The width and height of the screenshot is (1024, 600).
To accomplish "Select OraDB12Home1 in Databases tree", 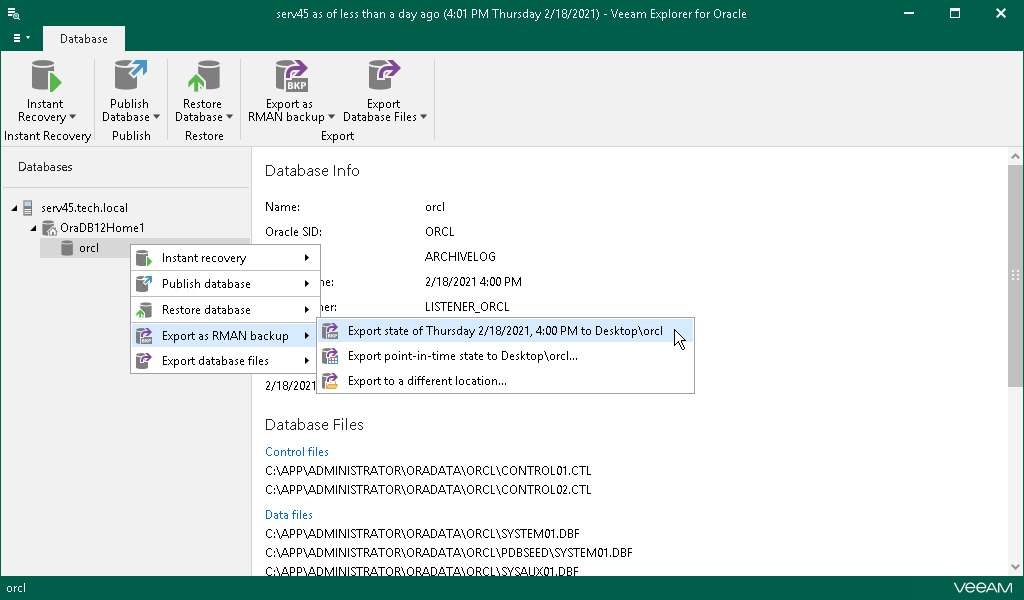I will click(102, 228).
